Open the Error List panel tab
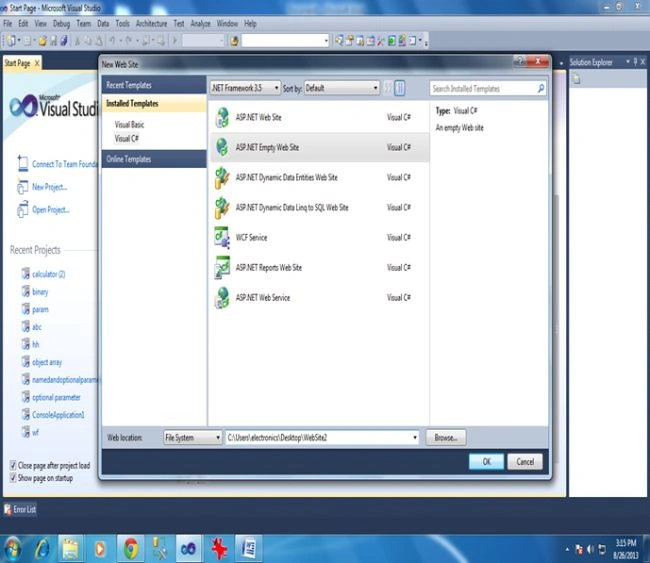The image size is (650, 563). click(x=20, y=509)
